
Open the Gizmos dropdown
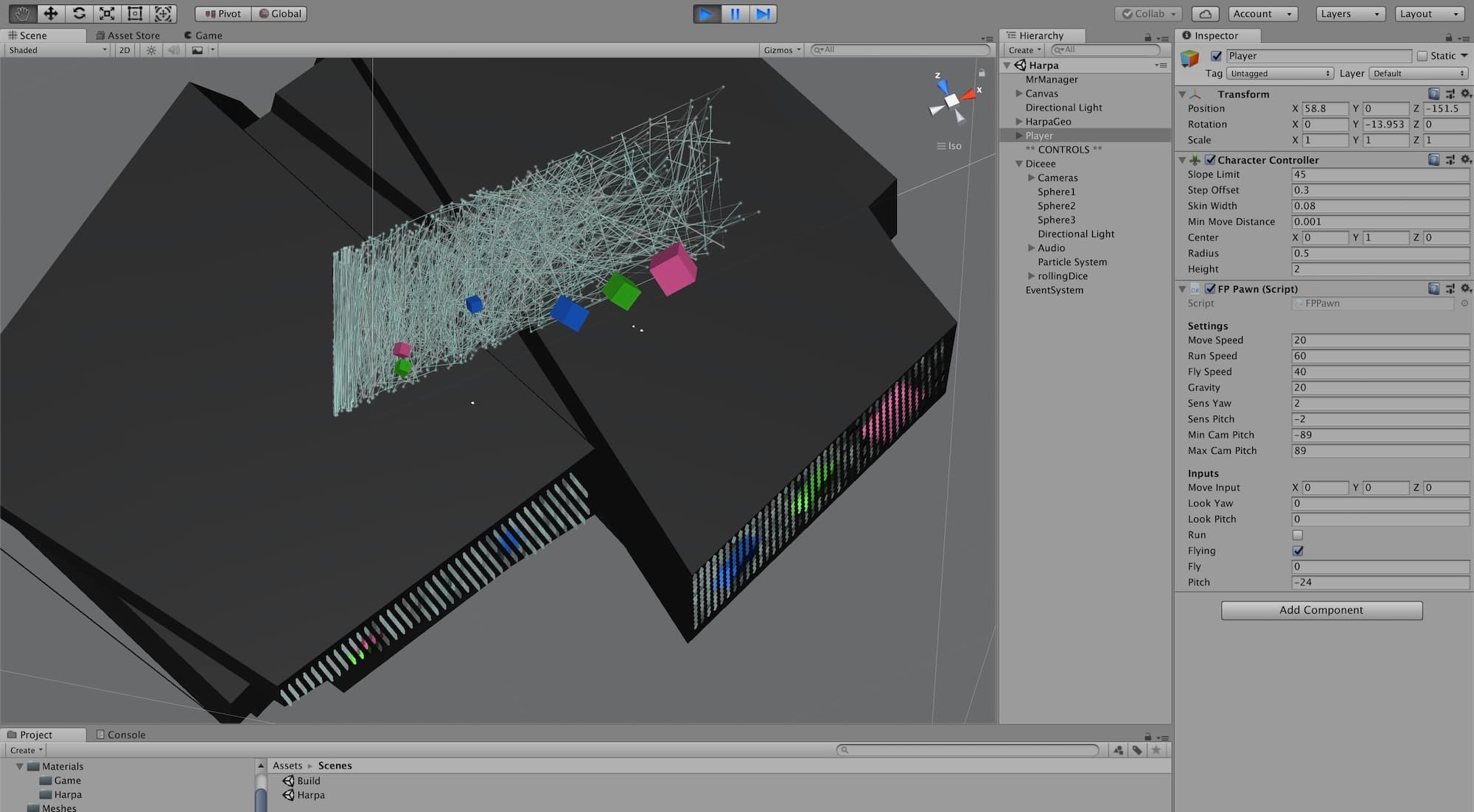782,50
